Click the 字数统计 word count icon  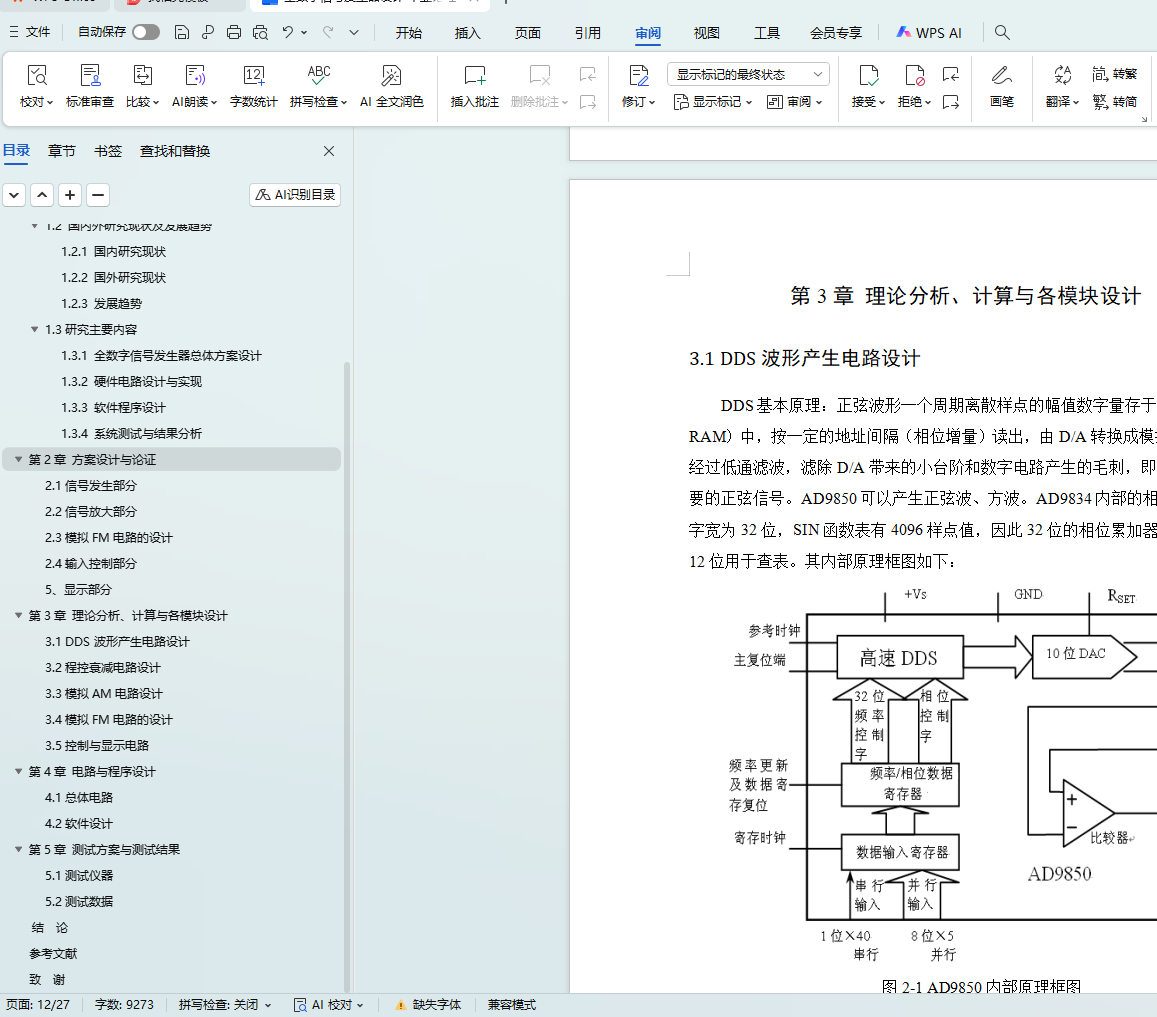coord(254,77)
